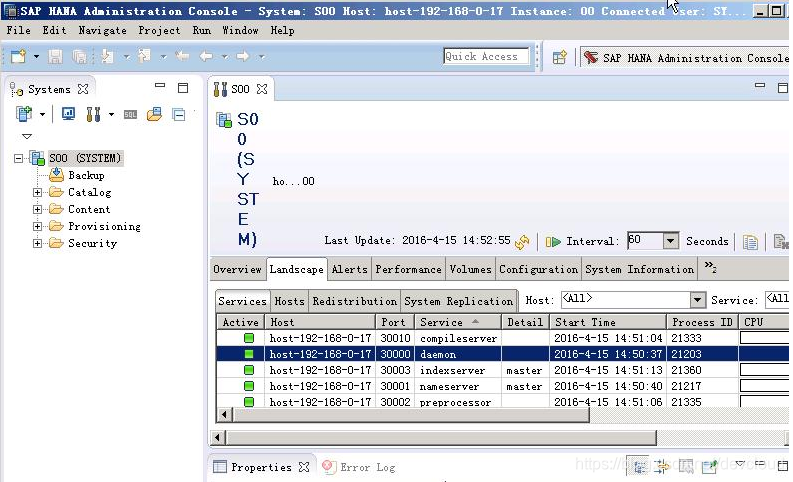The width and height of the screenshot is (793, 482).
Task: Open the Interval seconds dropdown
Action: (671, 241)
